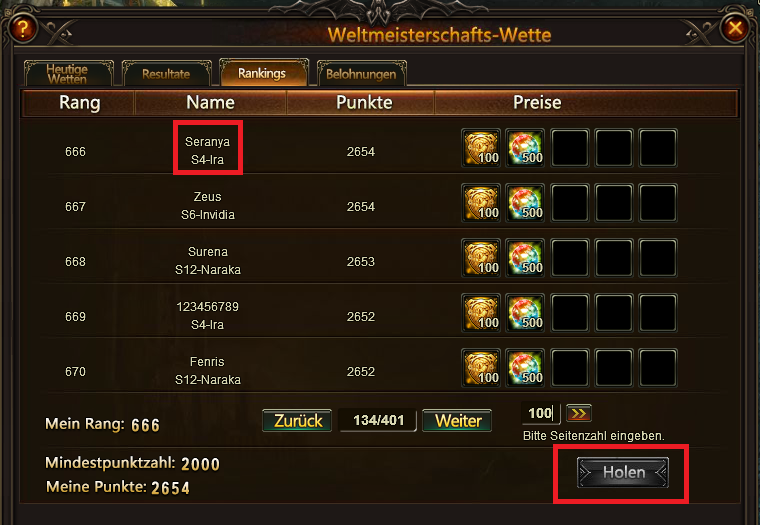This screenshot has height=525, width=760.
Task: Close the Weltmeisterschafts-Wette window
Action: [735, 28]
